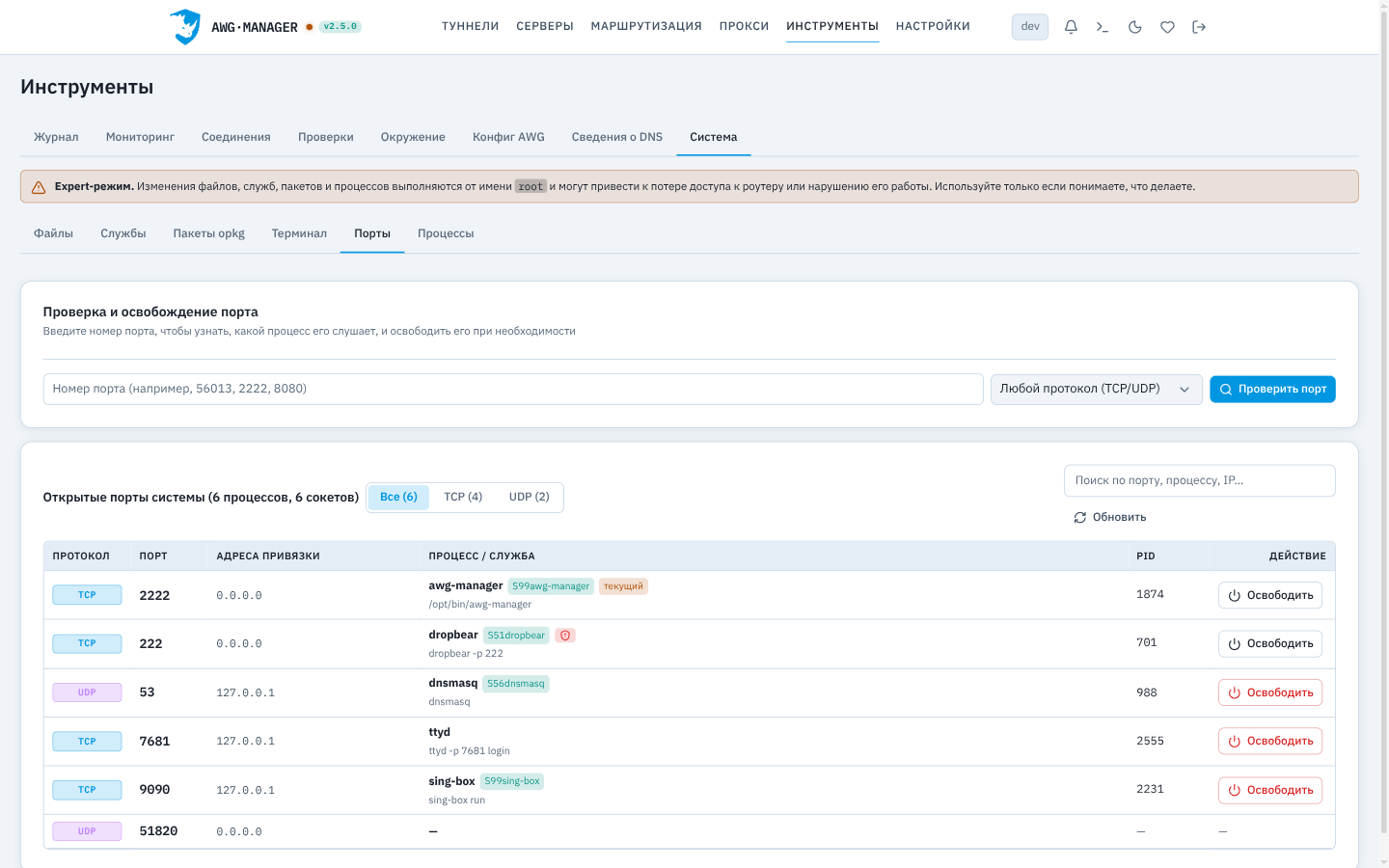Select the UDP (2) filter

[x=530, y=497]
